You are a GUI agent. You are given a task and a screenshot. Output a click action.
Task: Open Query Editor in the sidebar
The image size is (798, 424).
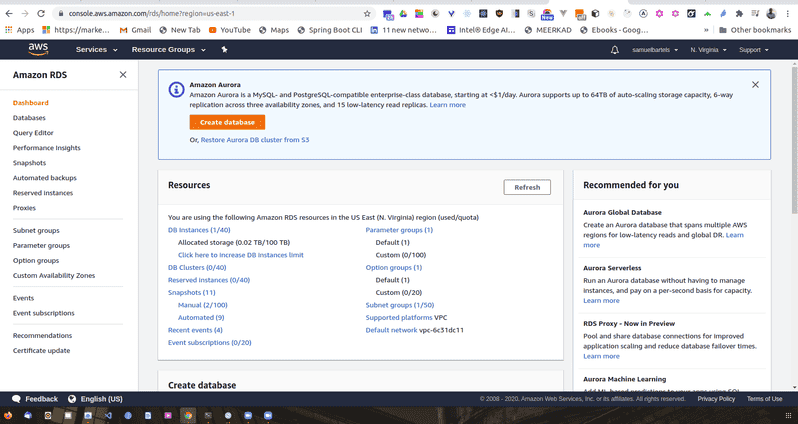tap(33, 133)
